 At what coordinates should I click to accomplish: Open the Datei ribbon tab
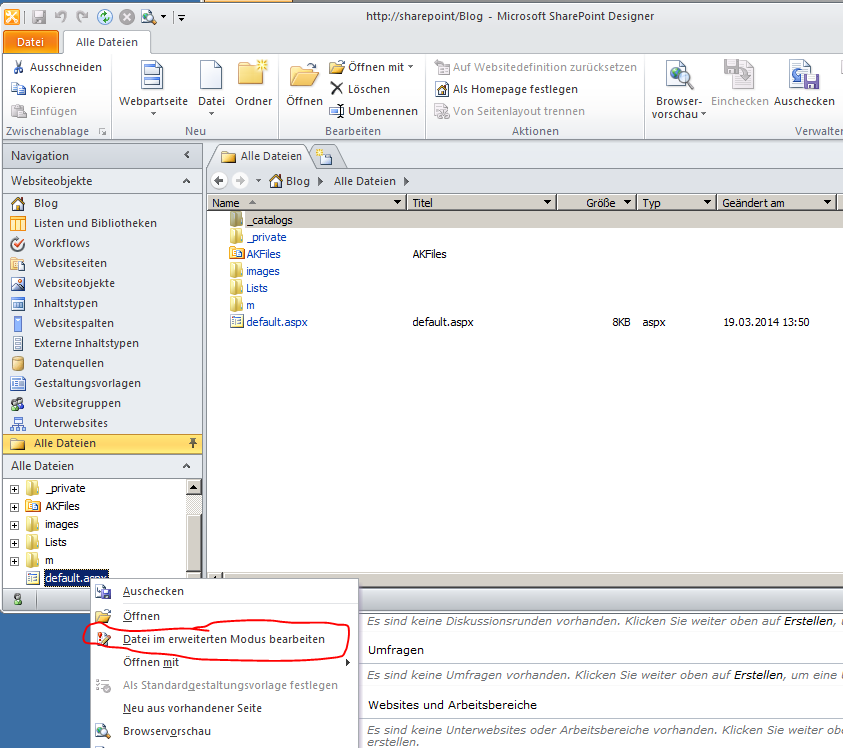30,42
